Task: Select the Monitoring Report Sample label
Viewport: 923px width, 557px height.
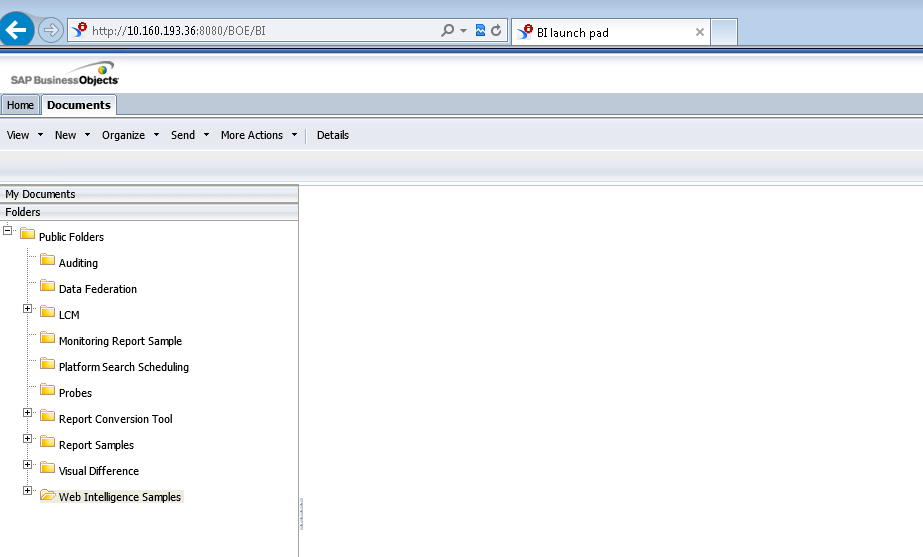Action: [120, 341]
